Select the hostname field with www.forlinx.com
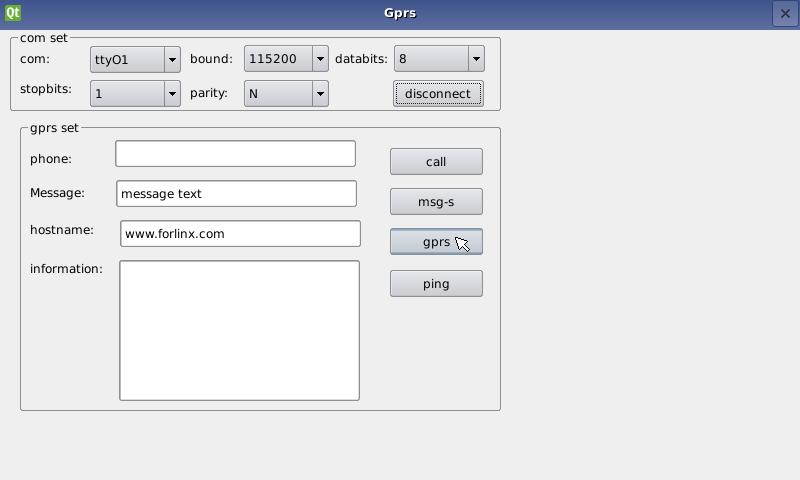 (x=240, y=234)
